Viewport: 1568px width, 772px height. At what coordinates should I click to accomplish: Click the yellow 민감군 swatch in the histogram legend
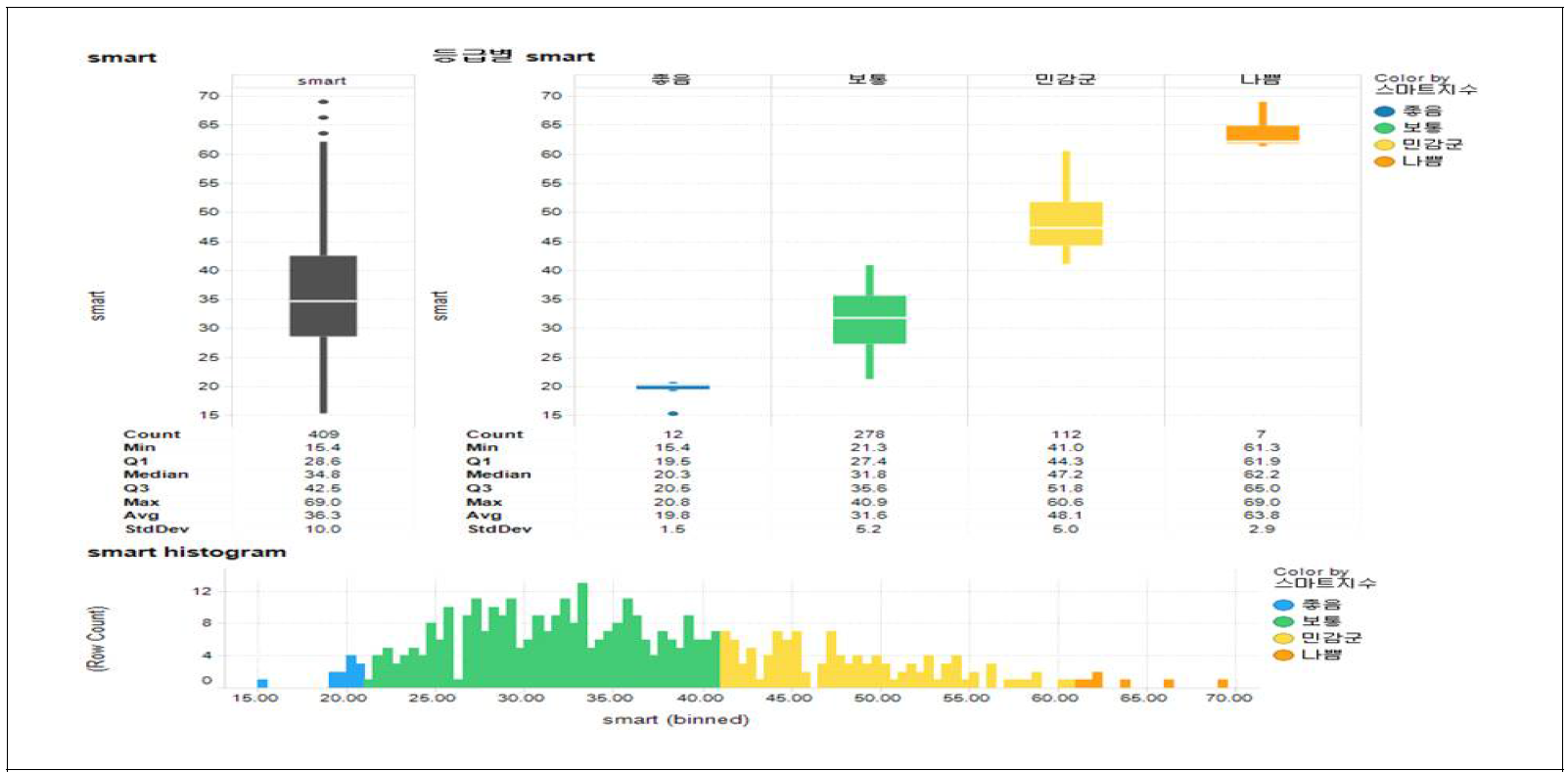1283,638
